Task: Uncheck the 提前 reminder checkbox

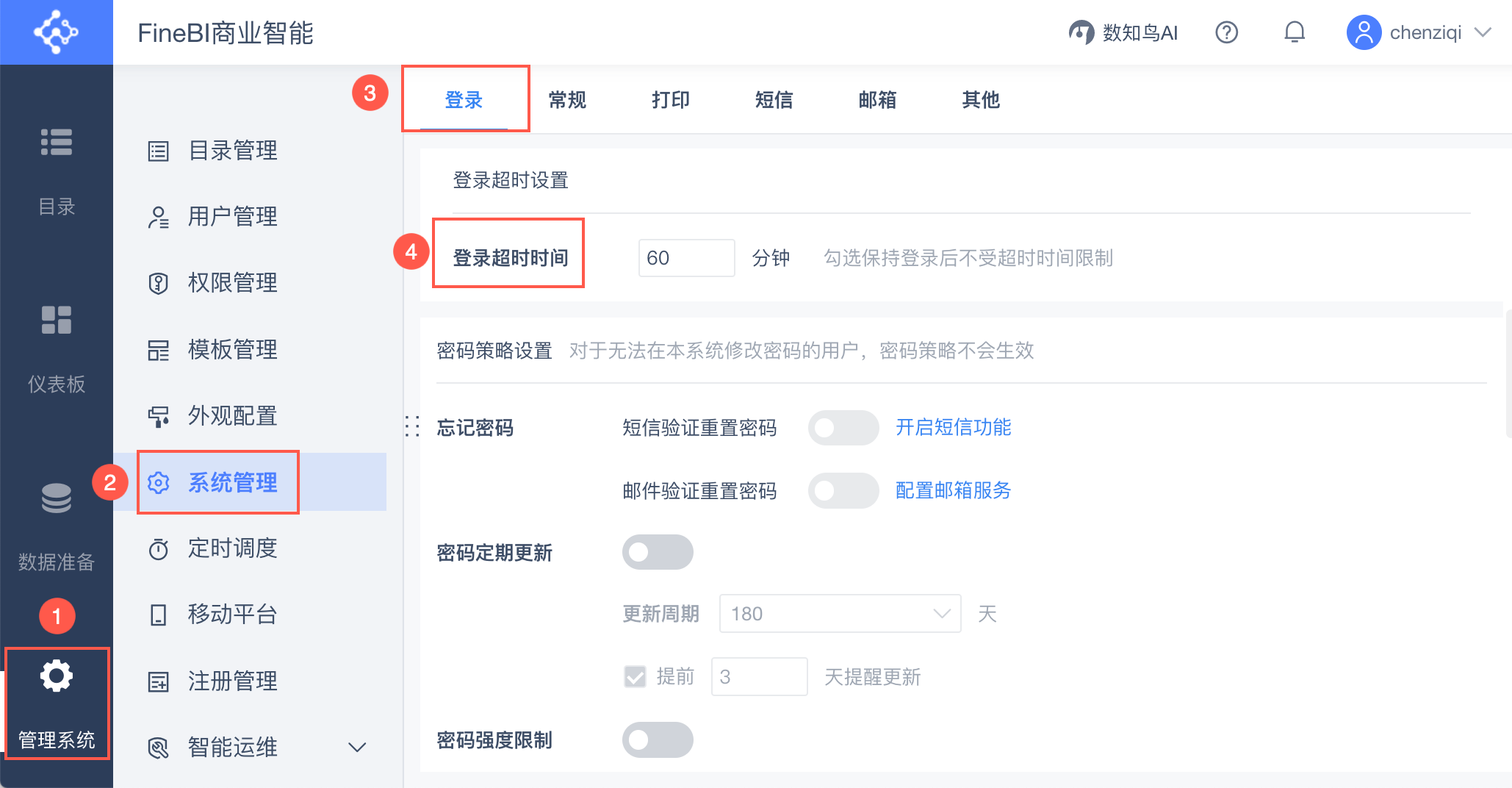Action: (635, 676)
